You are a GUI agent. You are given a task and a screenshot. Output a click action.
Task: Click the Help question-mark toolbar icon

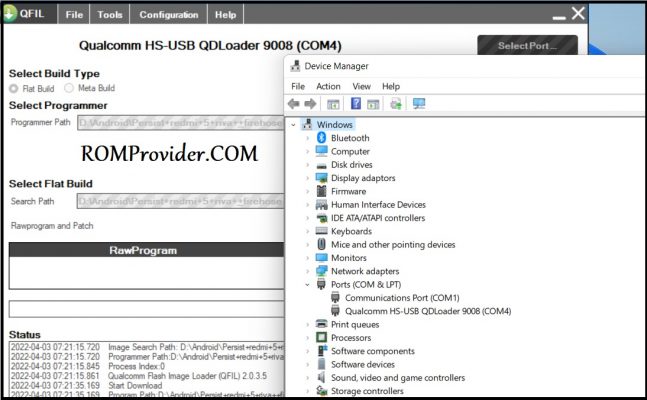356,103
